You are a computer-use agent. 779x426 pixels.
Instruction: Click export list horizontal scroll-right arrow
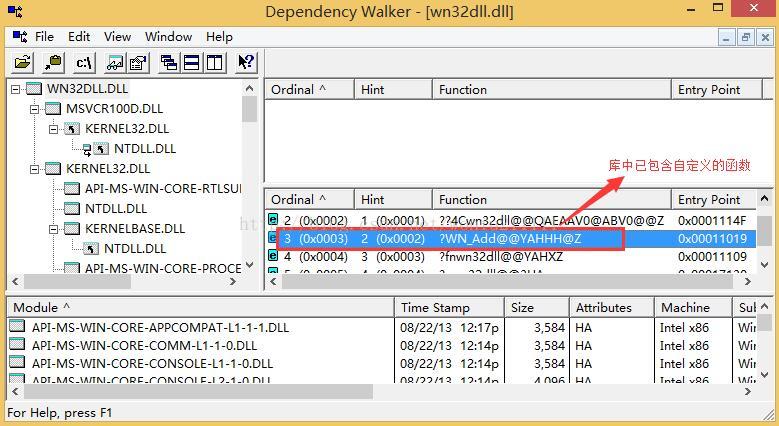pos(748,281)
